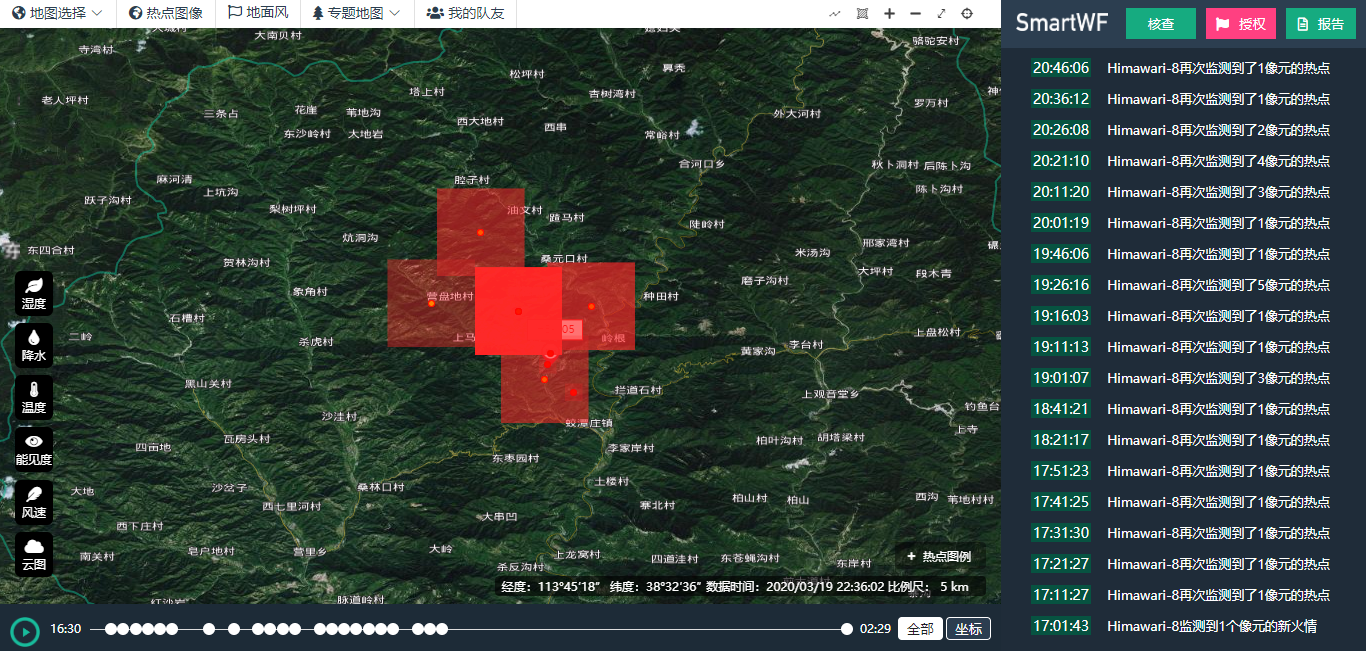Open the 地图选择 dropdown
Screen dimensions: 1366x651
pos(58,13)
